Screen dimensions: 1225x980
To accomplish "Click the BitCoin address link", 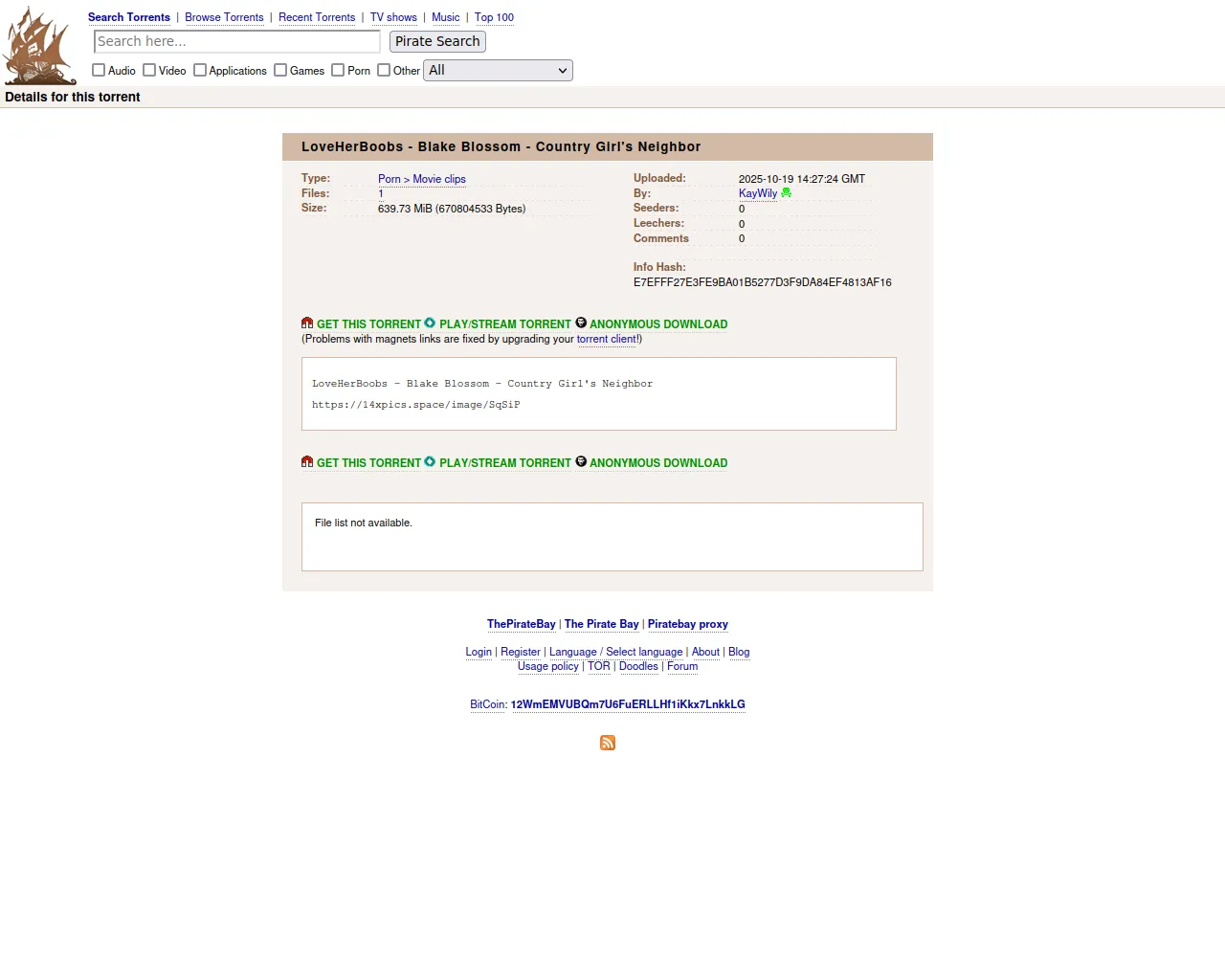I will [628, 704].
